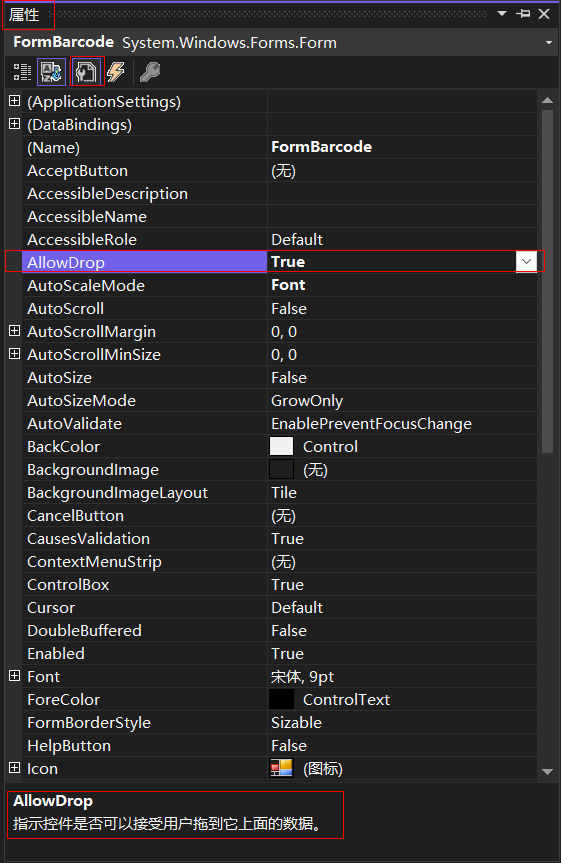
Task: Click the AutoScroll False value
Action: coord(289,309)
